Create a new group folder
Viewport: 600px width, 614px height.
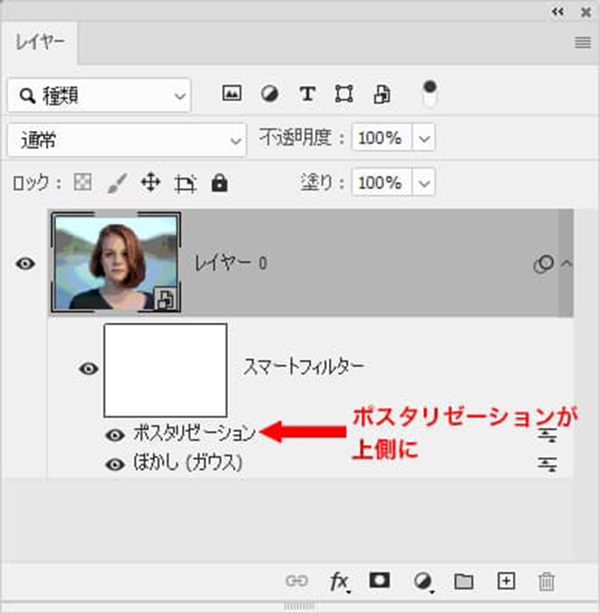point(464,581)
